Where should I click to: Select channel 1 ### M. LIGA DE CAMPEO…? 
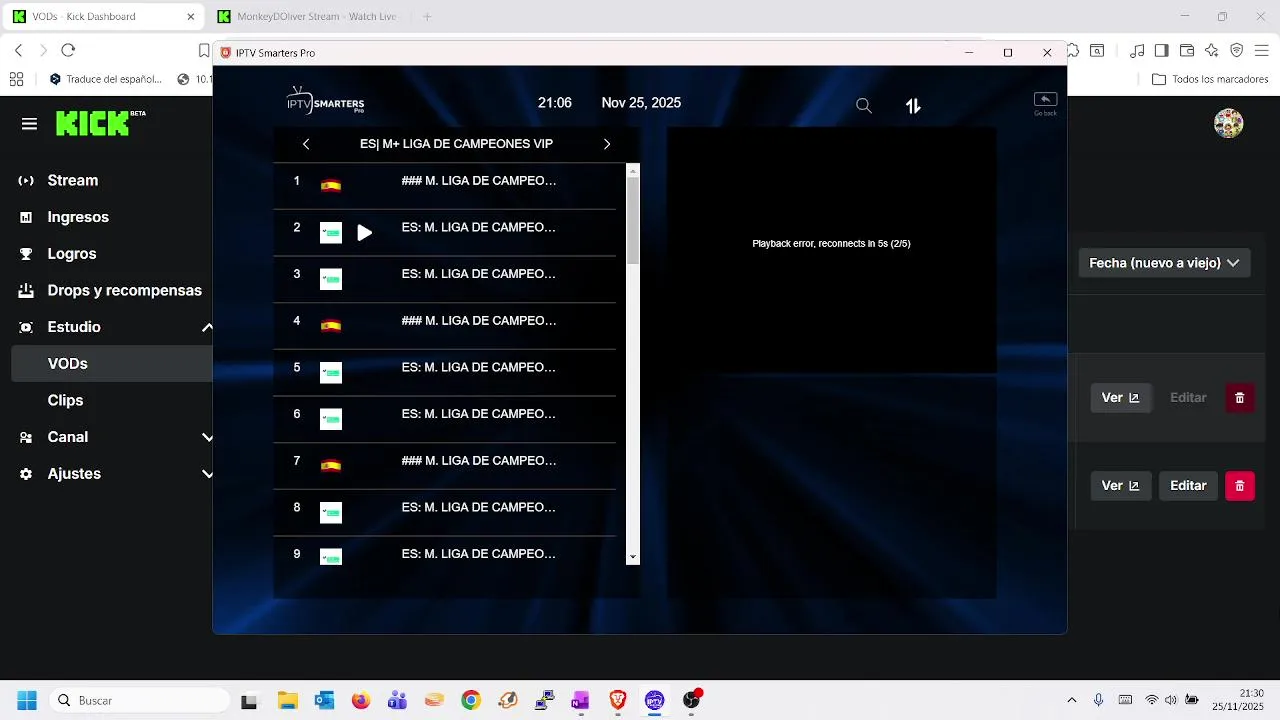click(x=445, y=186)
